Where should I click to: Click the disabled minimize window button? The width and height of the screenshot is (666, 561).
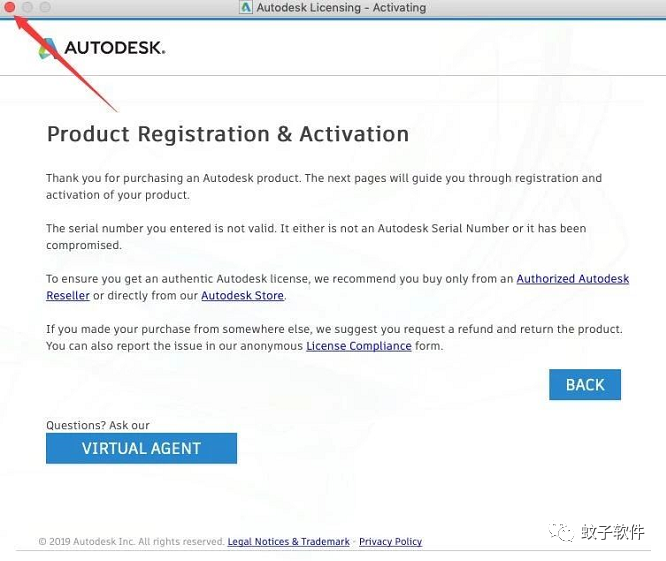[x=27, y=7]
